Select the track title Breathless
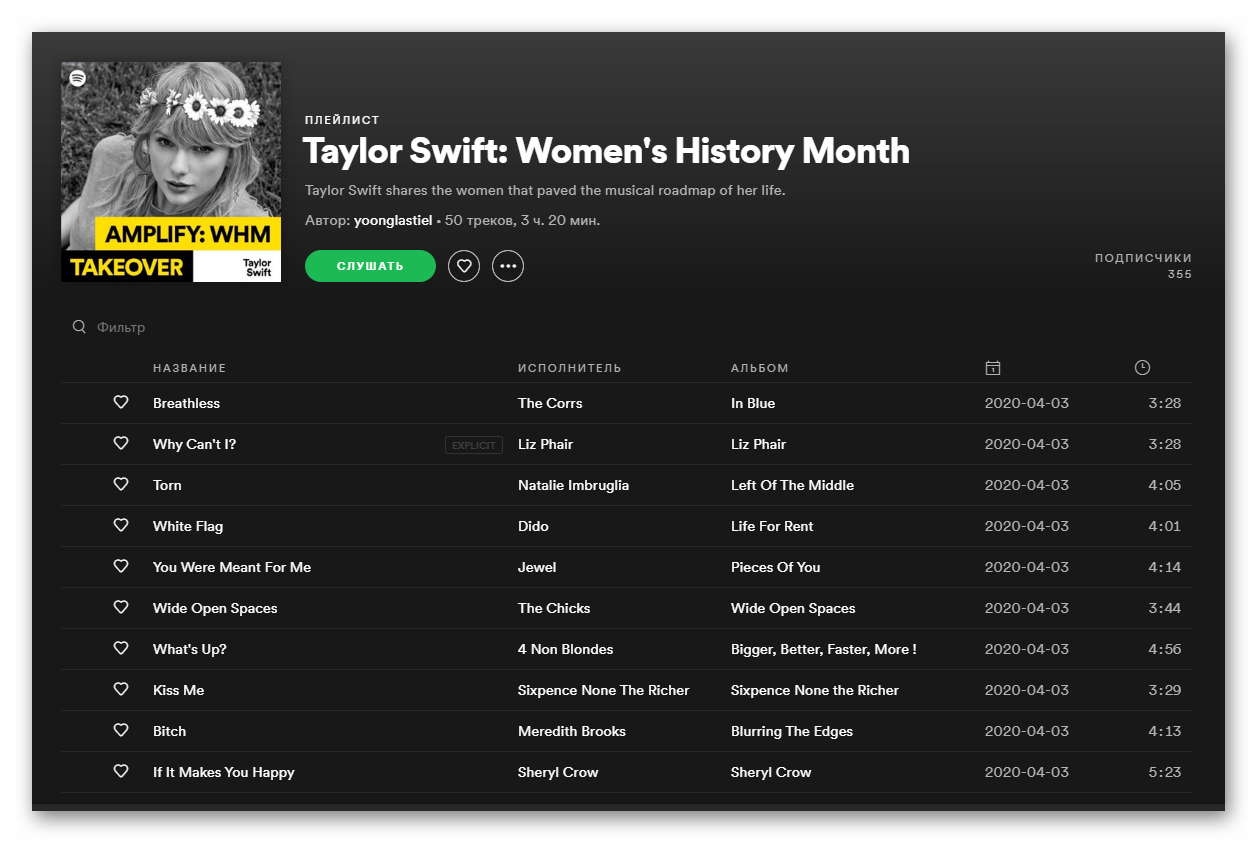This screenshot has width=1257, height=843. tap(186, 403)
